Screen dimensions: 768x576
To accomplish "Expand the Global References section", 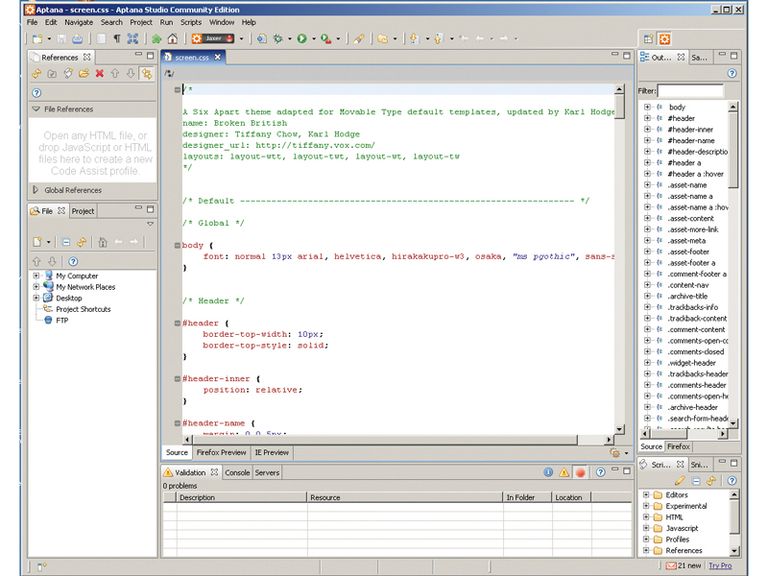I will click(x=35, y=190).
